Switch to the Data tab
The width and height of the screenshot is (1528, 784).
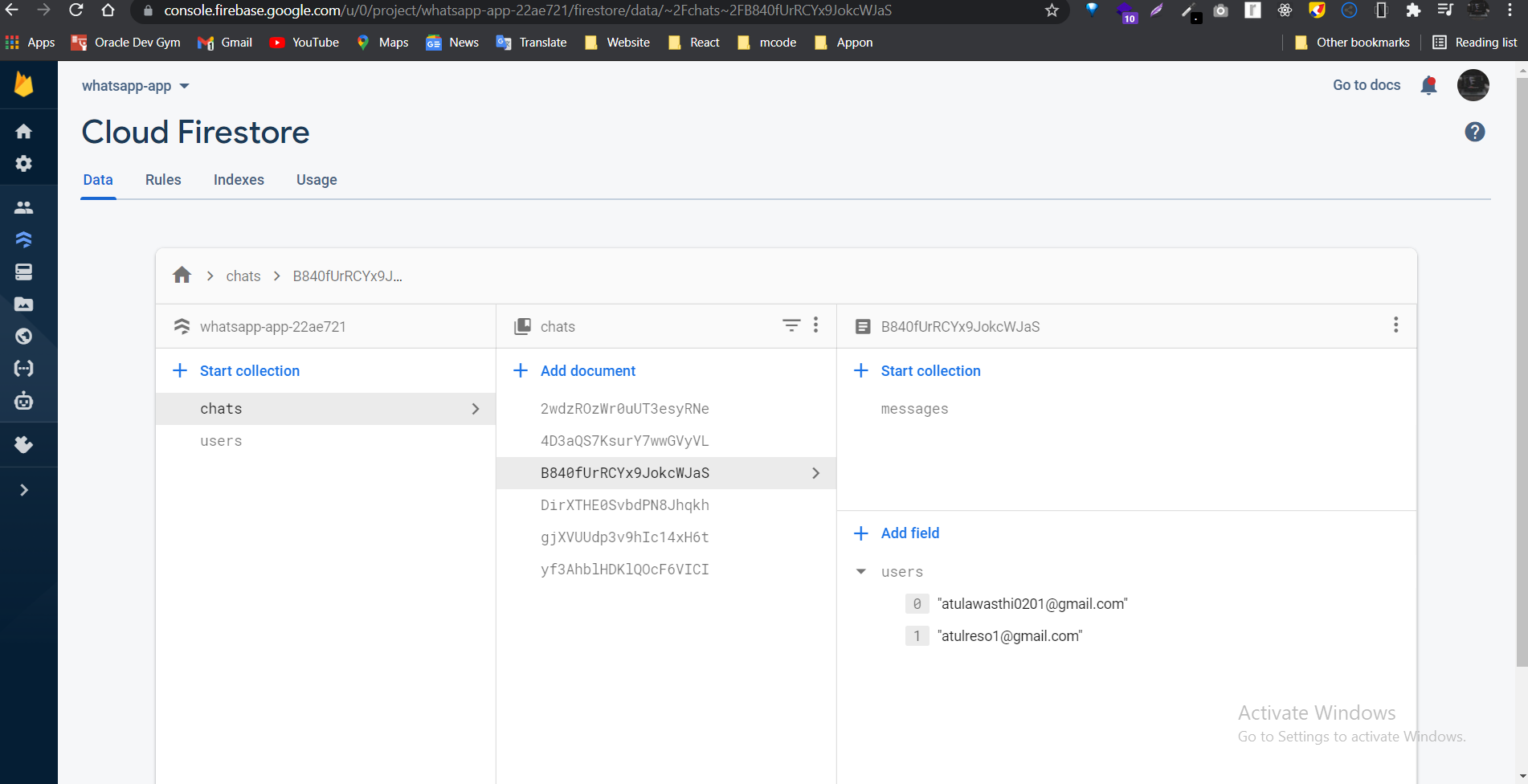point(98,180)
